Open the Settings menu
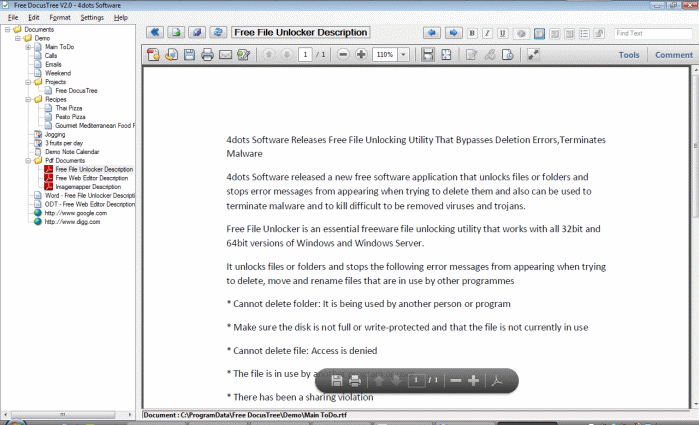Viewport: 699px width, 425px height. 92,18
